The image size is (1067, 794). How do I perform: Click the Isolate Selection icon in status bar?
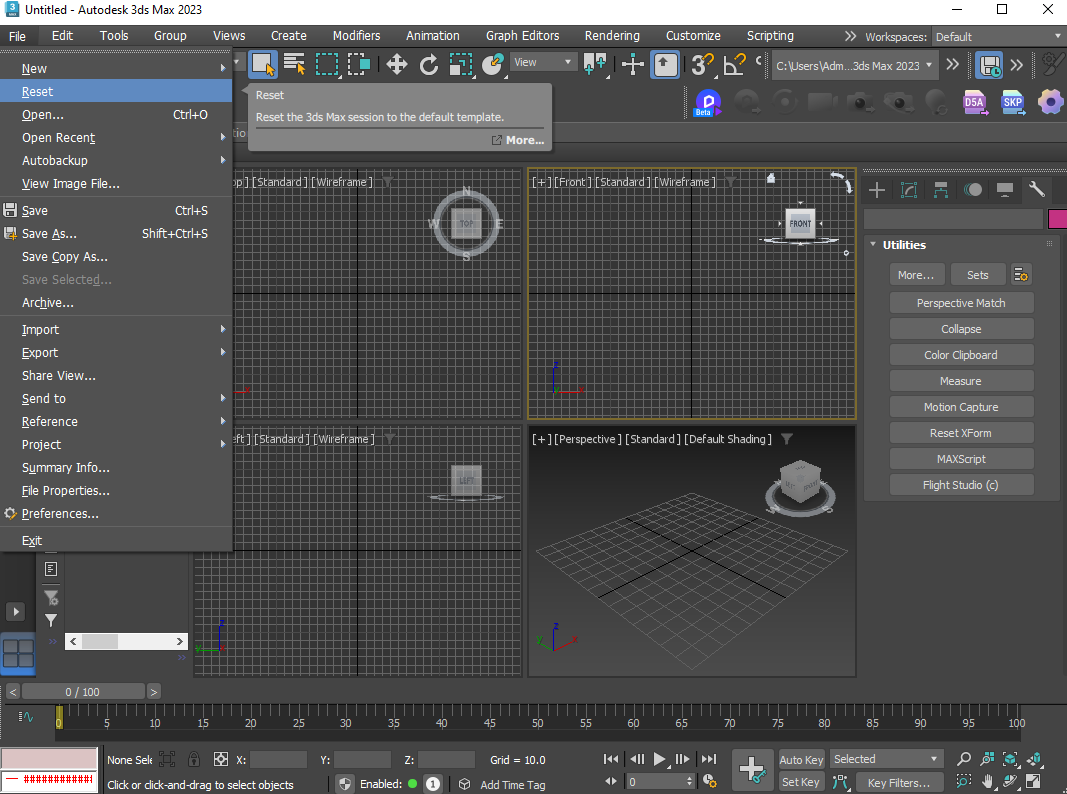point(167,759)
